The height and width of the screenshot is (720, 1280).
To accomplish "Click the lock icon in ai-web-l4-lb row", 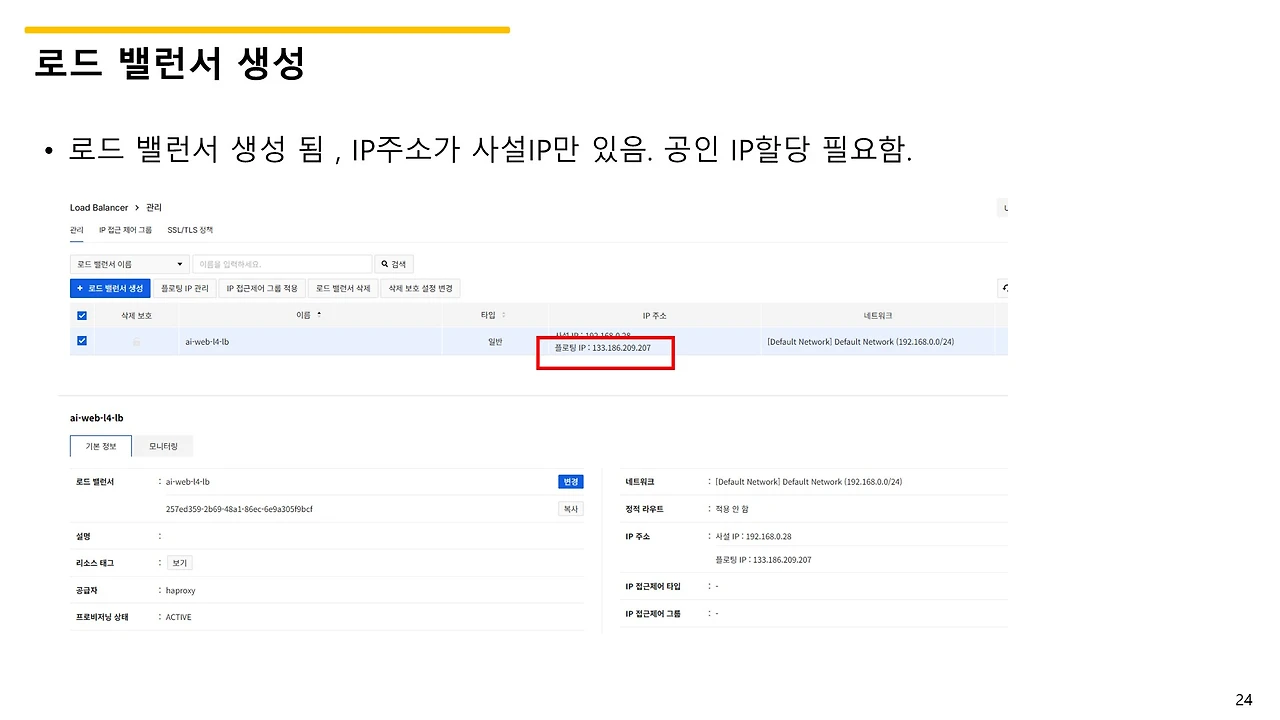I will (x=137, y=342).
